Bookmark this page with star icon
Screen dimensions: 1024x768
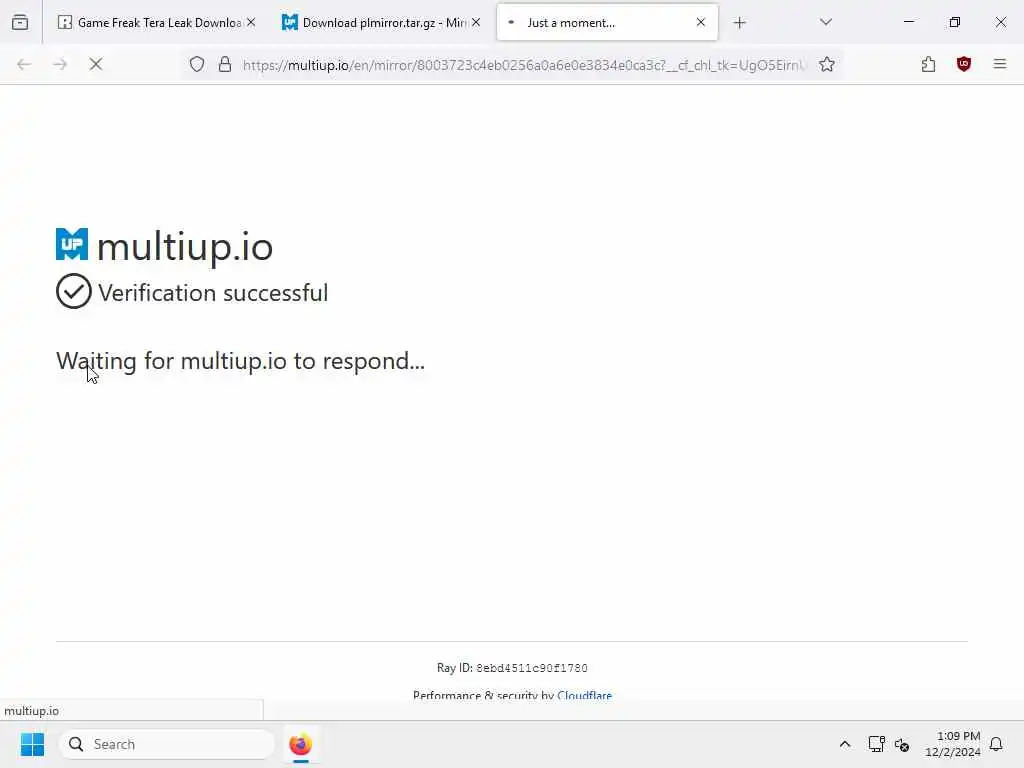point(827,64)
